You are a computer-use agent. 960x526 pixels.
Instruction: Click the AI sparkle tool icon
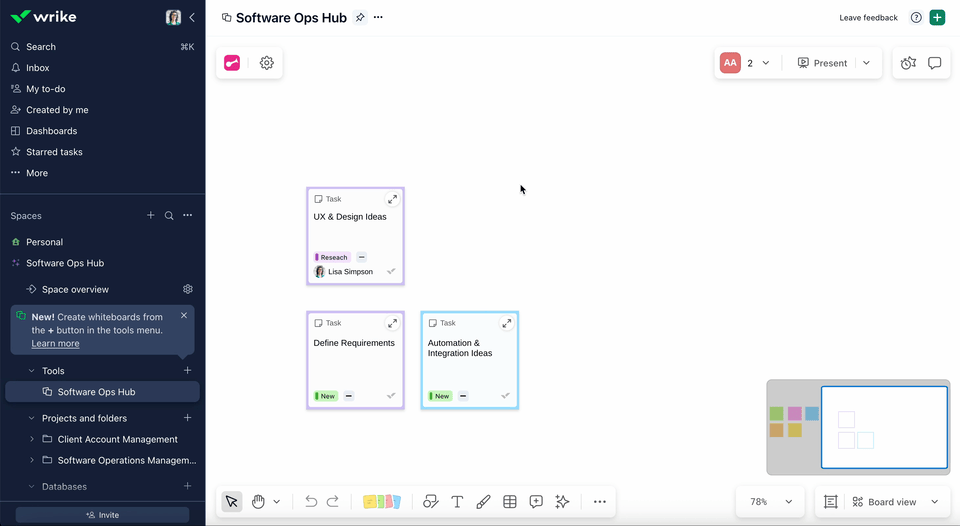(563, 502)
